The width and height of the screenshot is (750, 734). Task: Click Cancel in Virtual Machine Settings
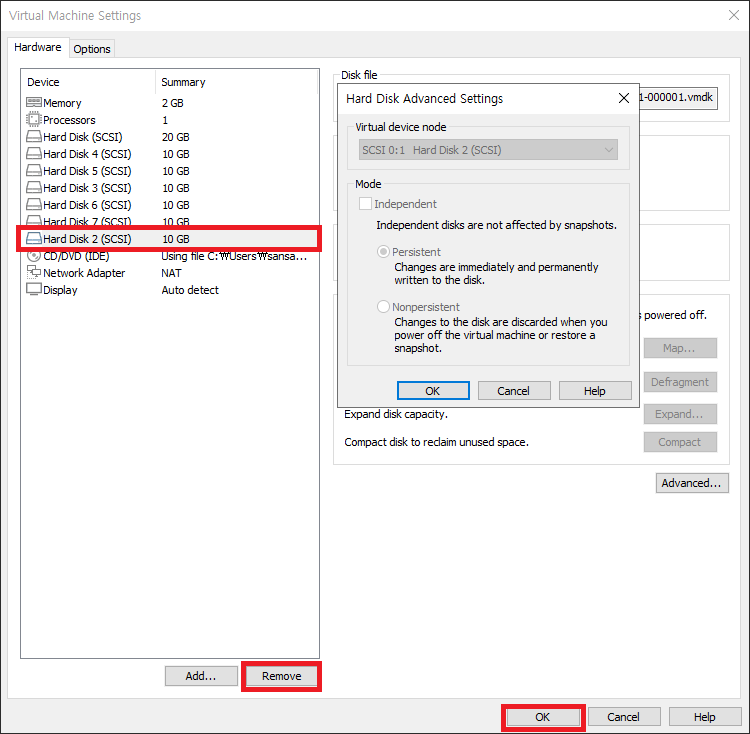pyautogui.click(x=624, y=717)
